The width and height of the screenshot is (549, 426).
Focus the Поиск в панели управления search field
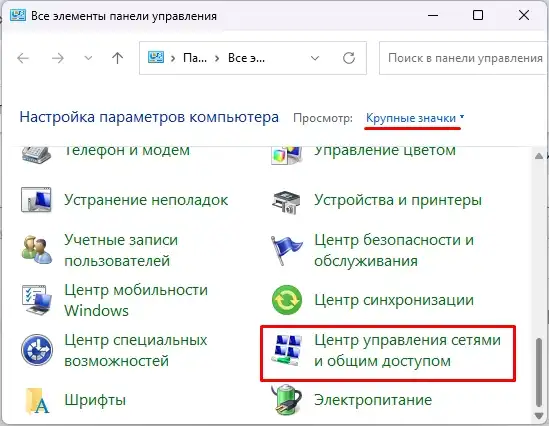464,58
